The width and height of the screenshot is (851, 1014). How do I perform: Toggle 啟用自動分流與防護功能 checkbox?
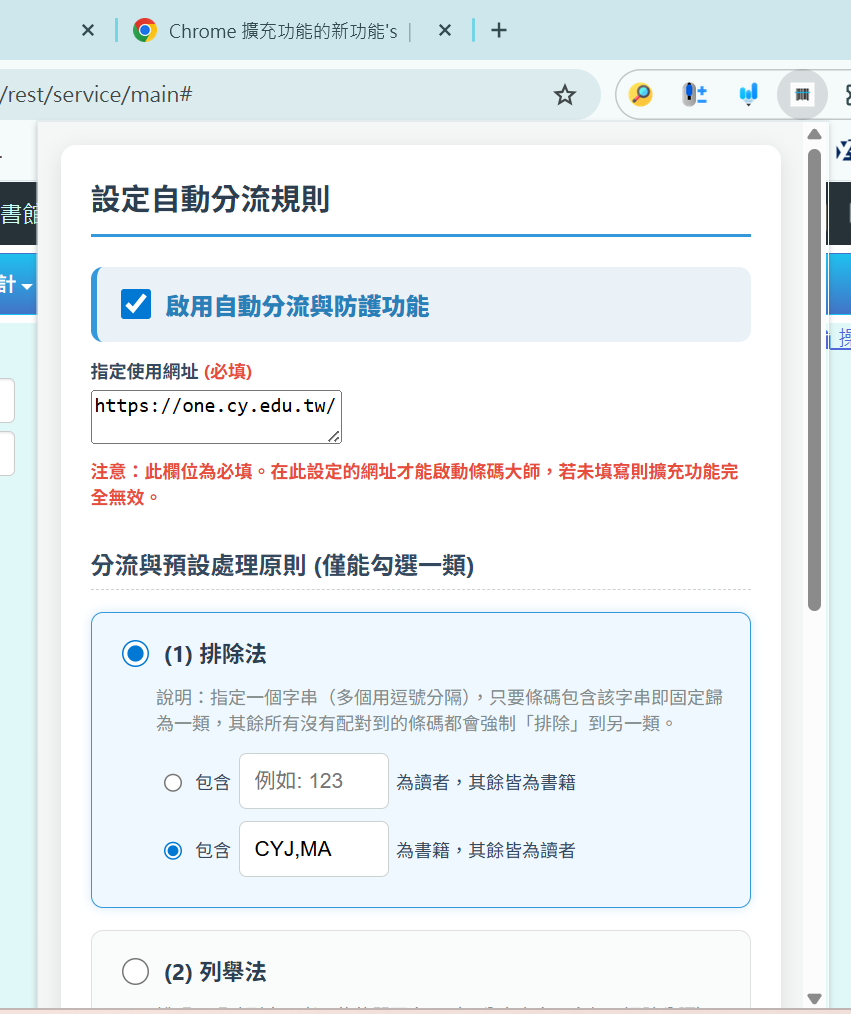pyautogui.click(x=136, y=304)
